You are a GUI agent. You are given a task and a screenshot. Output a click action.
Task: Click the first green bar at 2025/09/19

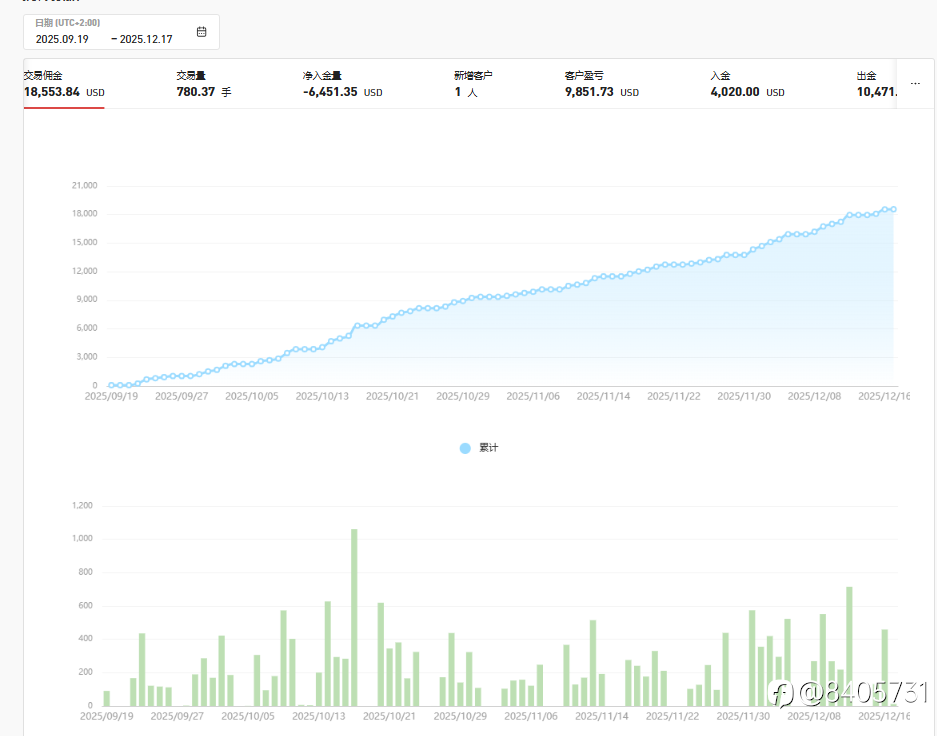(x=106, y=698)
